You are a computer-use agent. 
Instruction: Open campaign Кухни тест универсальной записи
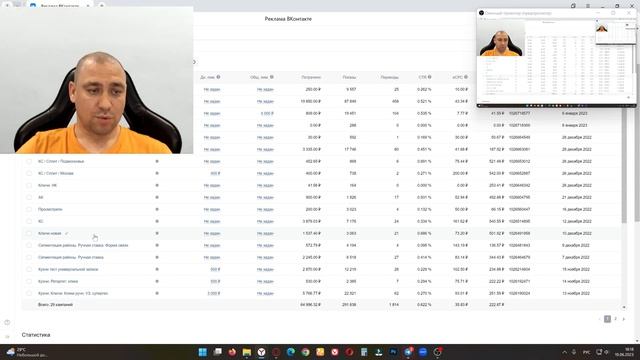[x=68, y=269]
